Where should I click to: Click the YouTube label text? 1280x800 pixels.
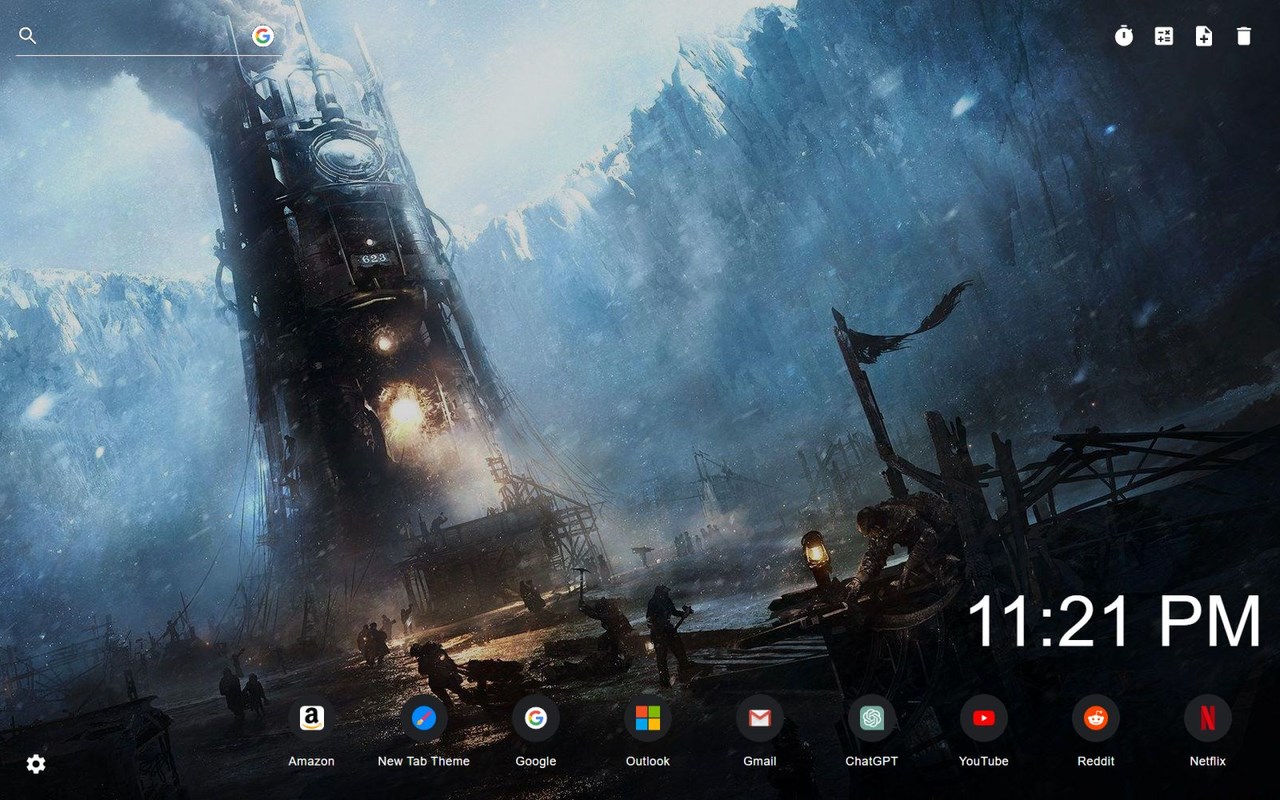(984, 761)
